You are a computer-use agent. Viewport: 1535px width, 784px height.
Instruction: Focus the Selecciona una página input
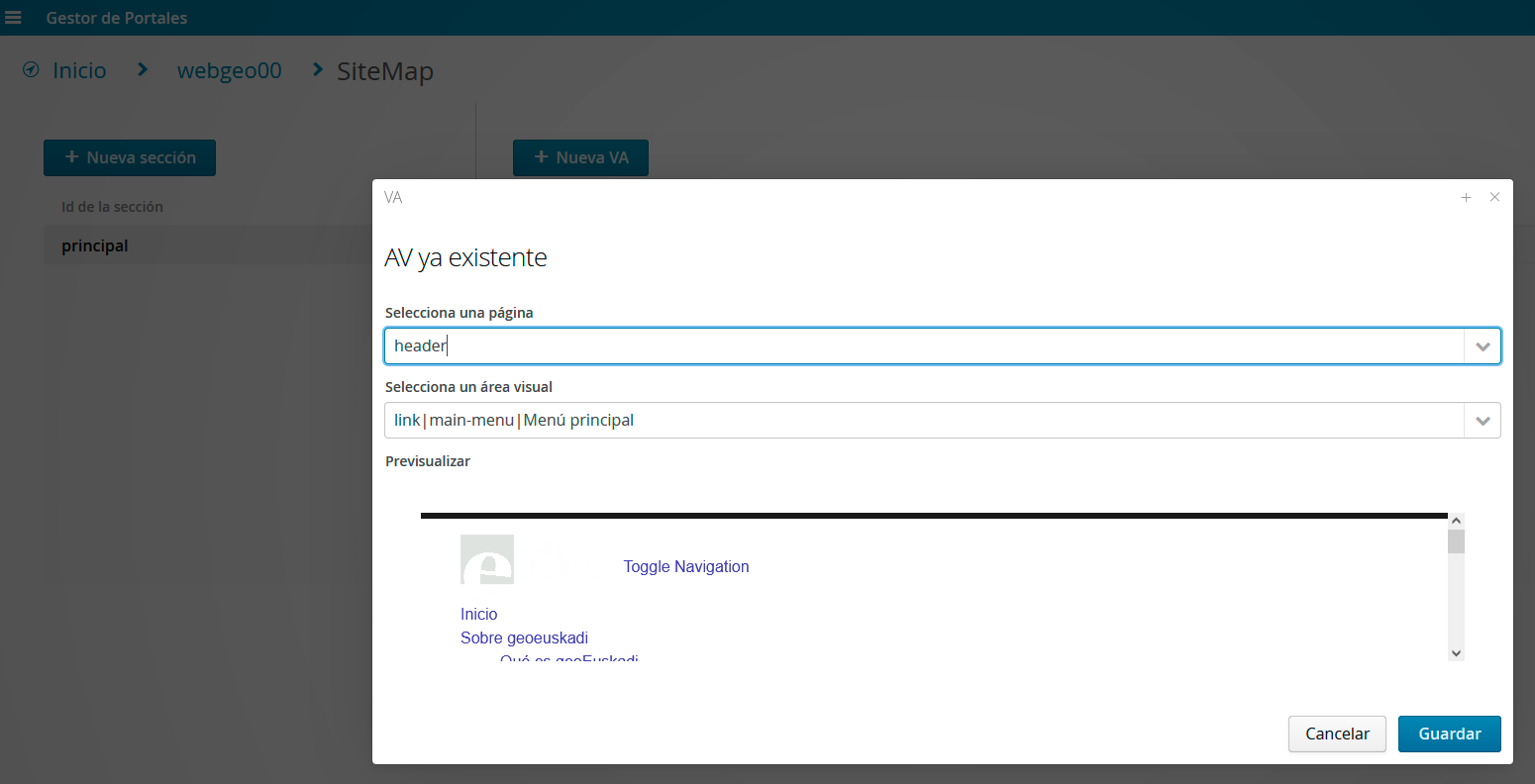pos(924,346)
